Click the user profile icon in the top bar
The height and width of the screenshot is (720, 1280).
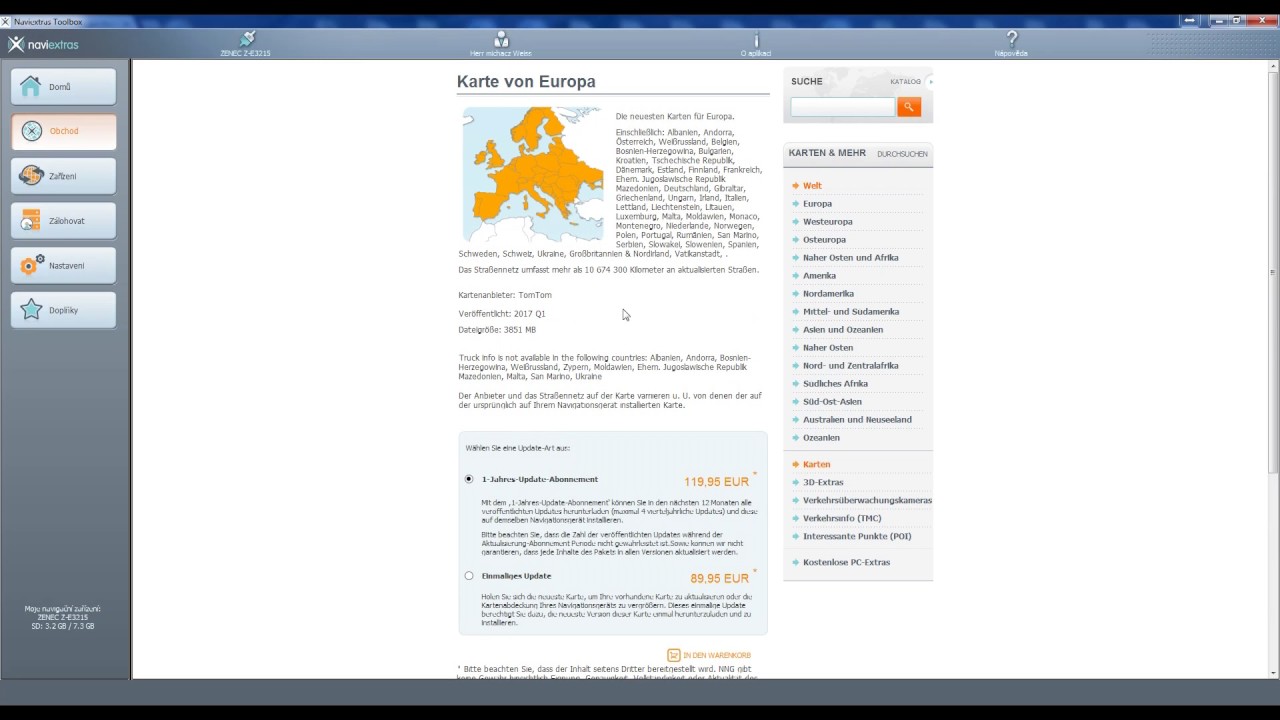[501, 39]
